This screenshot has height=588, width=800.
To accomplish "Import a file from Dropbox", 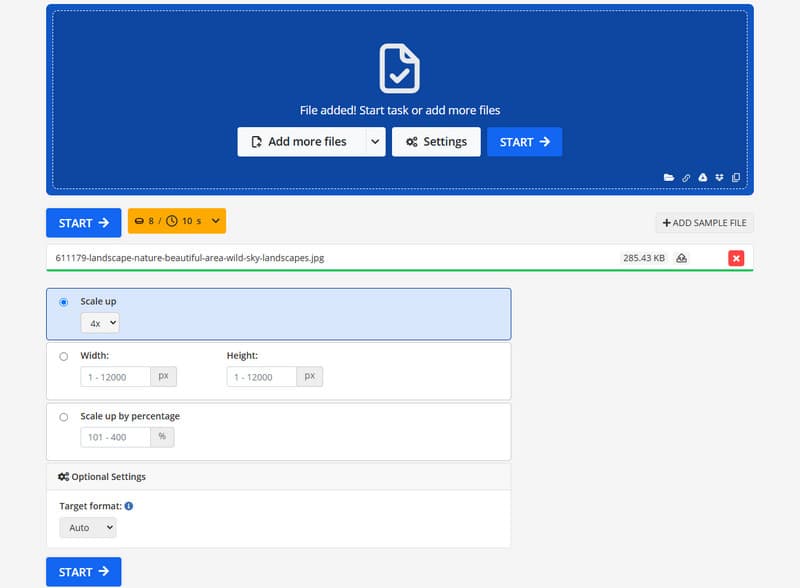I will point(719,177).
